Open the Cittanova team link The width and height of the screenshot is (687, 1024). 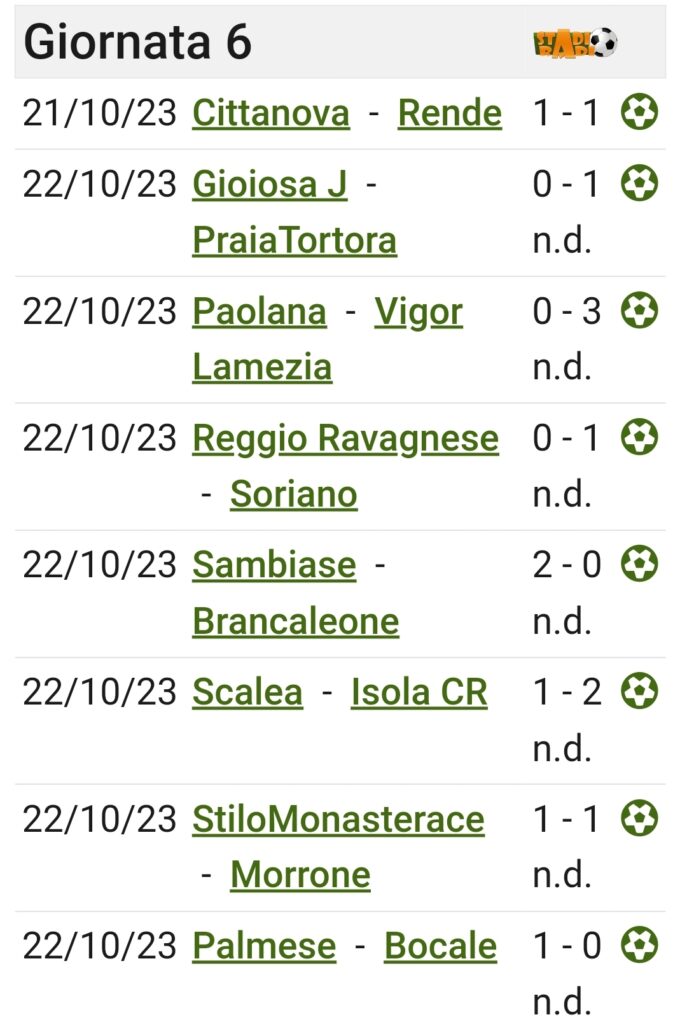(271, 113)
